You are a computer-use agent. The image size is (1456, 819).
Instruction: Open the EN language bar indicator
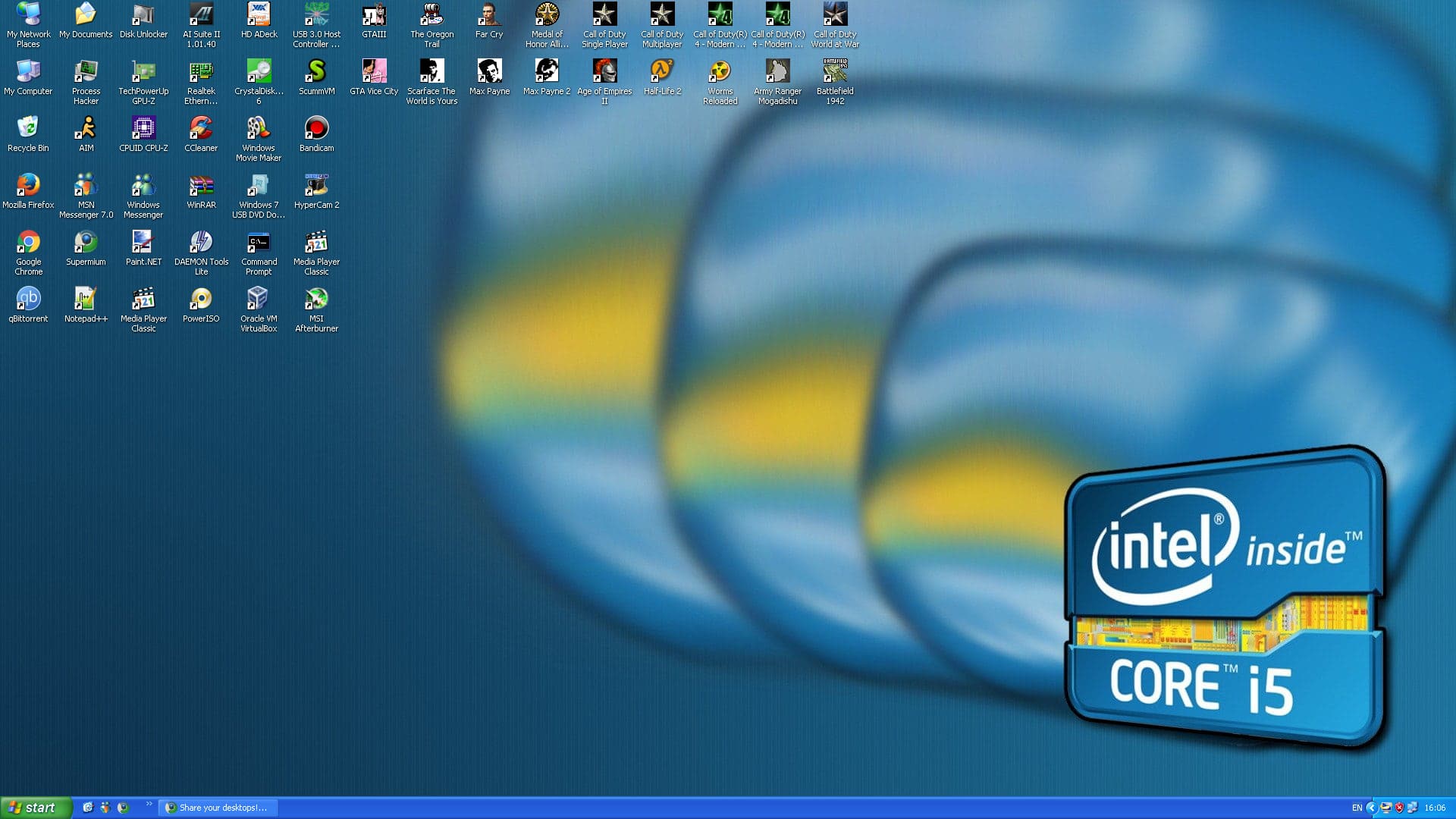click(1357, 808)
